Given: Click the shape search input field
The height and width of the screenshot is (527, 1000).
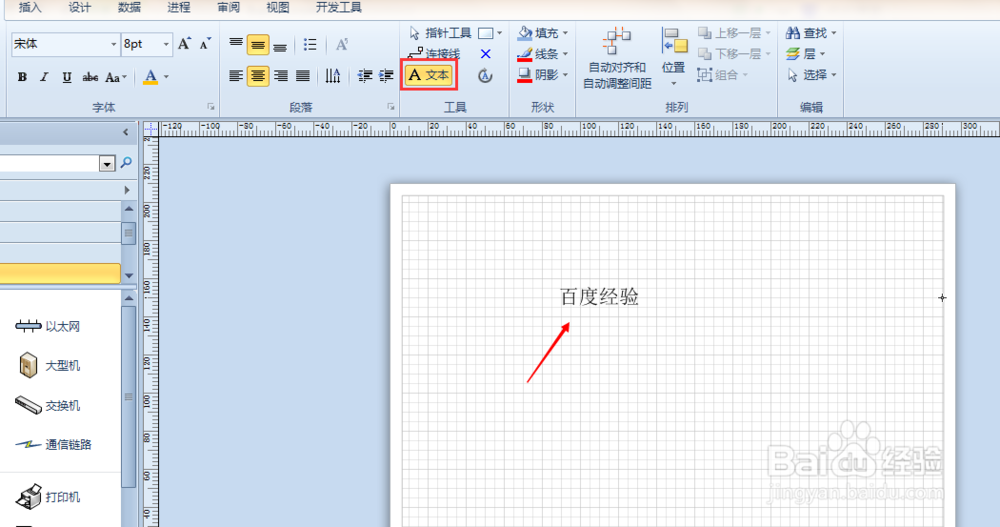Looking at the screenshot, I should pos(49,164).
